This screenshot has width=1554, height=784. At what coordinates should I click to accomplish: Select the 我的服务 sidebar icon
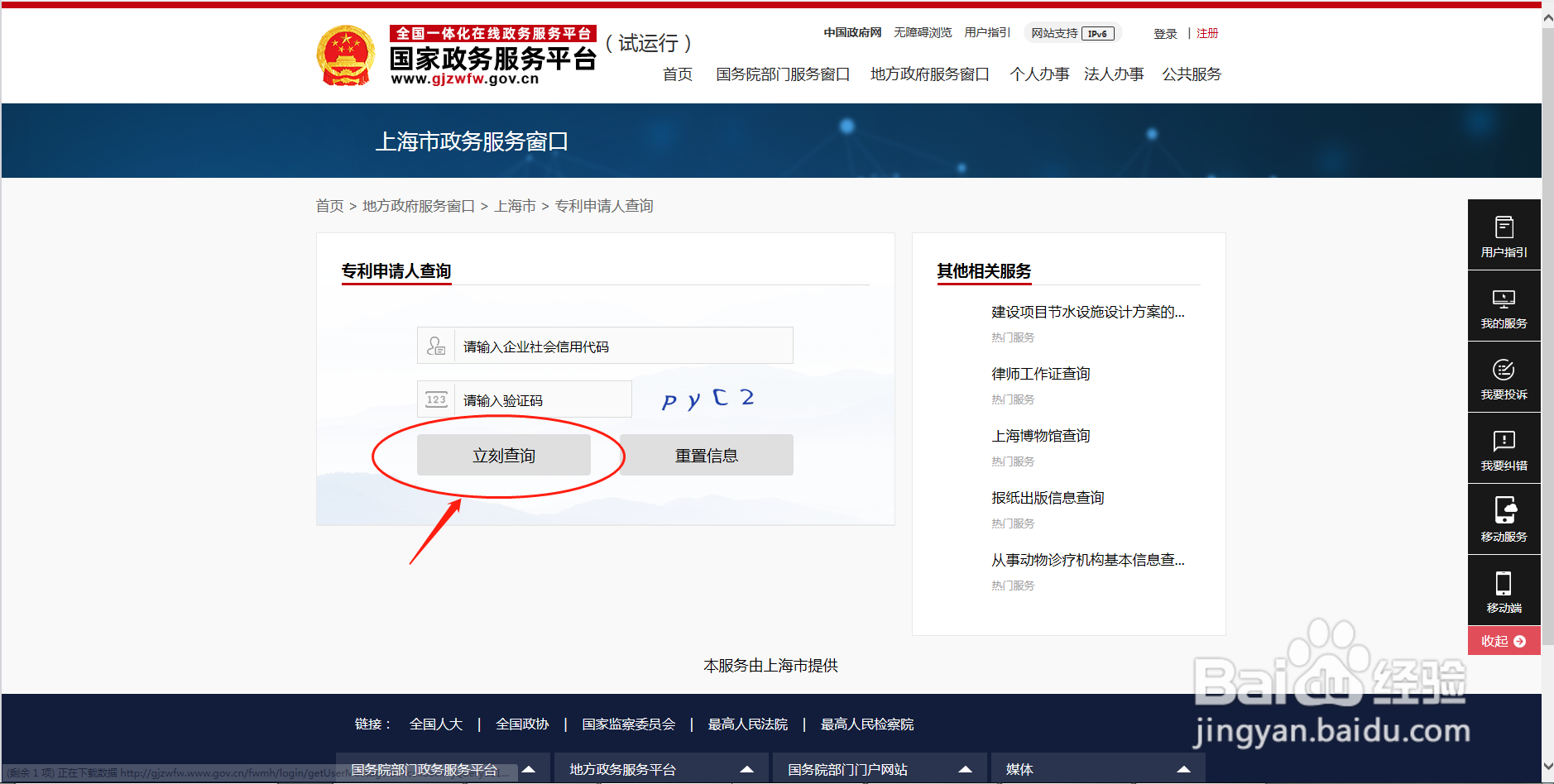pos(1504,305)
